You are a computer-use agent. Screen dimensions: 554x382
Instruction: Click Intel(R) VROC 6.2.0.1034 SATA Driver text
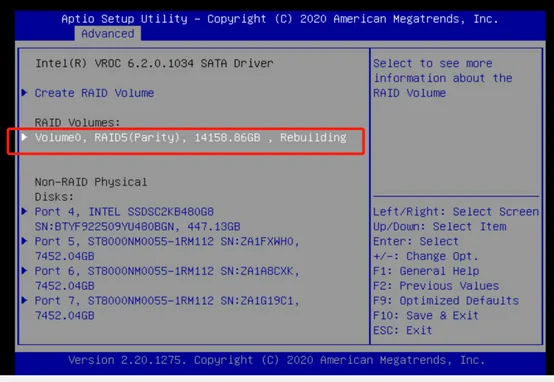click(x=154, y=63)
